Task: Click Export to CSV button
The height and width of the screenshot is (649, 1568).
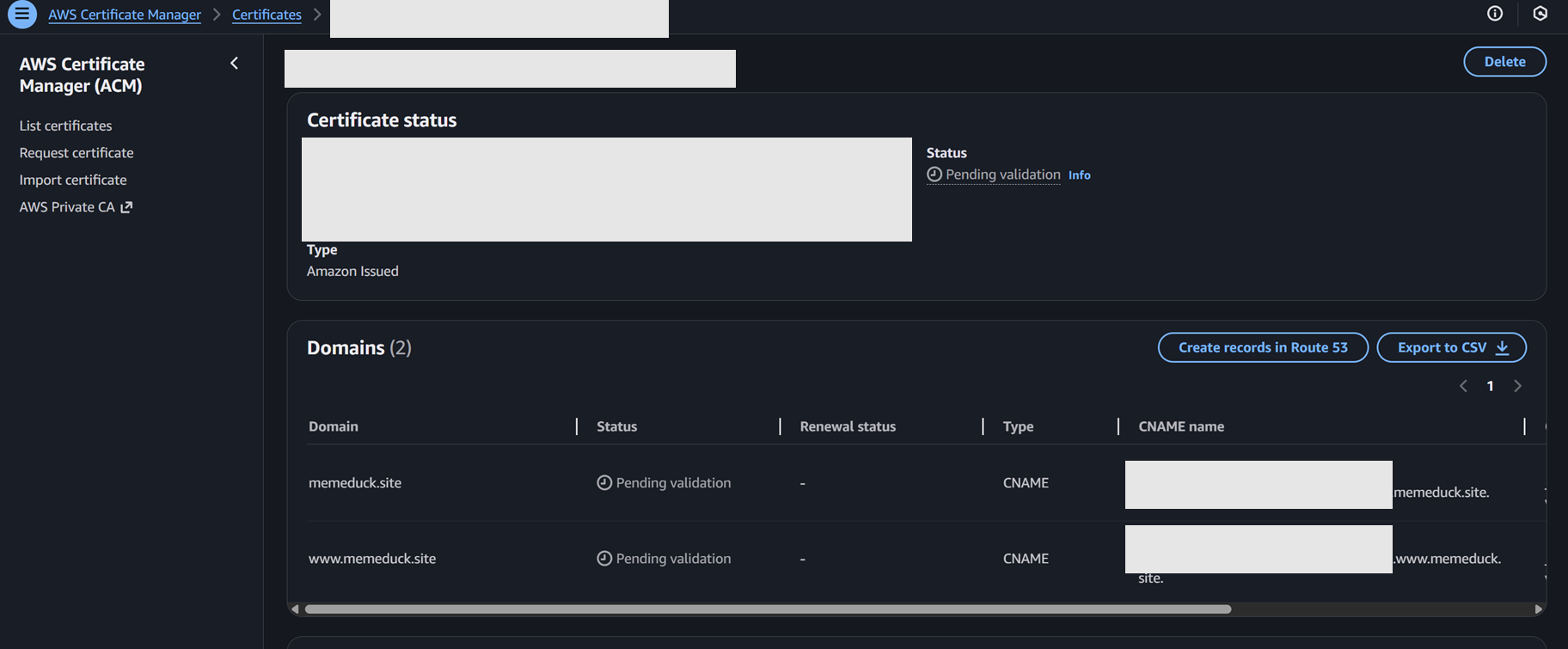Action: (1452, 347)
